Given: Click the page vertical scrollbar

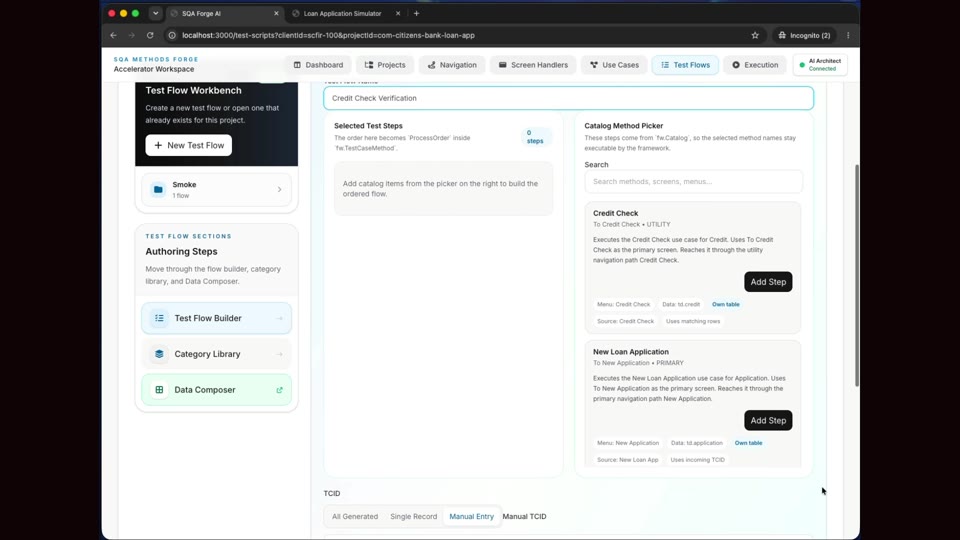Looking at the screenshot, I should coord(857,275).
